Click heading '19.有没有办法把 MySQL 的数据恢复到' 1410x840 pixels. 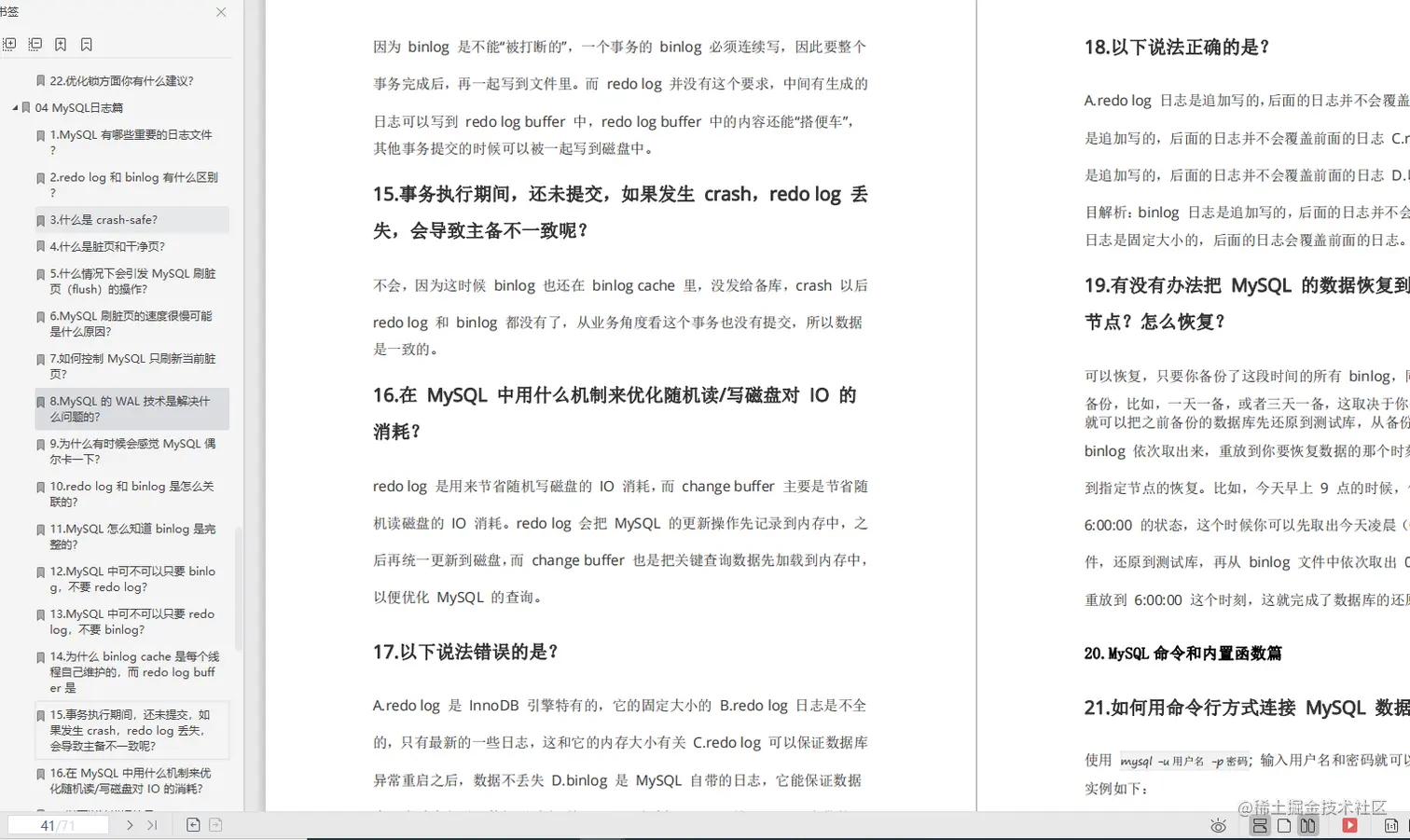point(1247,303)
